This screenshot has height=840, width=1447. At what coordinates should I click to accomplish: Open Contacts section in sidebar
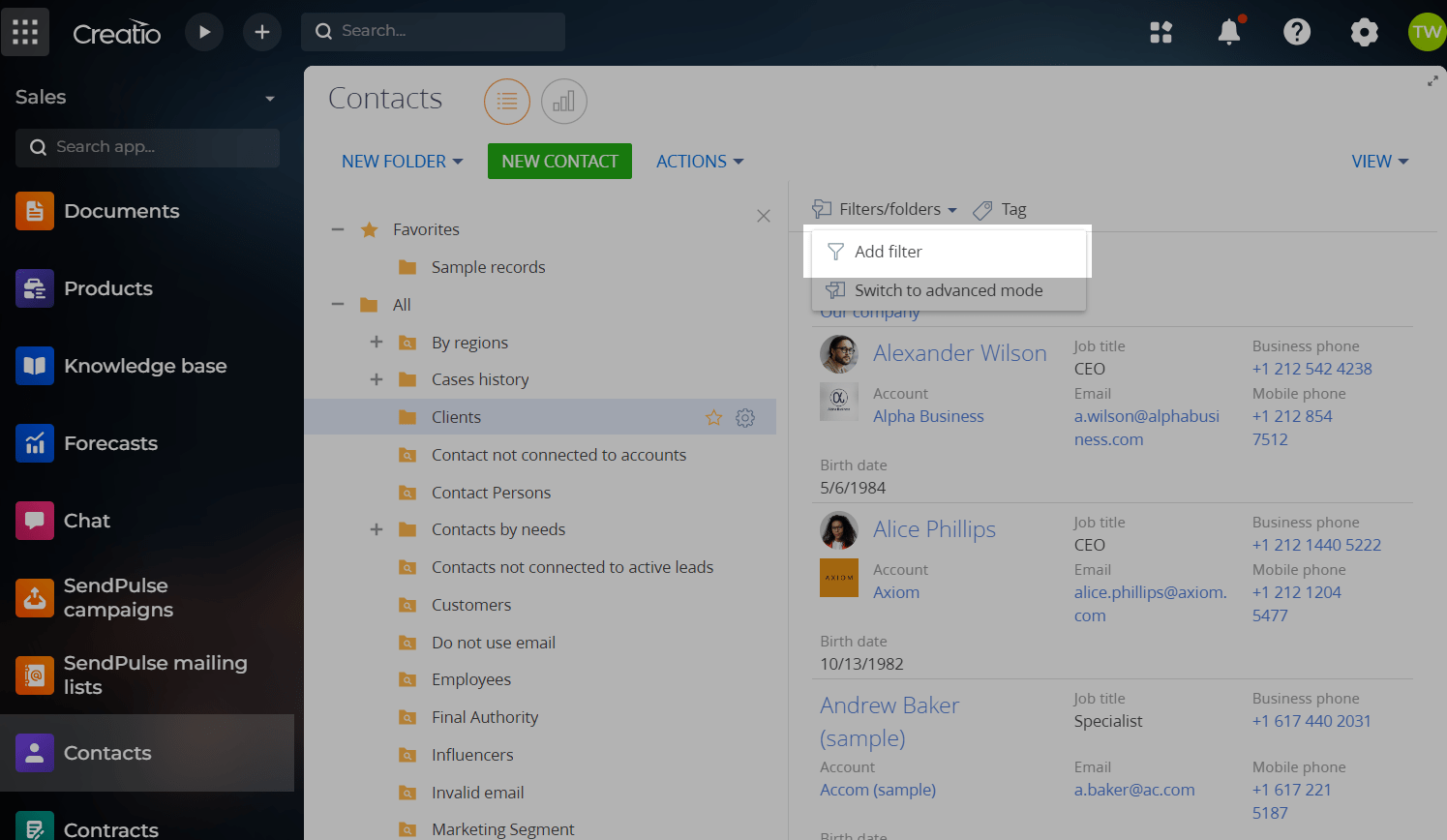[x=147, y=753]
